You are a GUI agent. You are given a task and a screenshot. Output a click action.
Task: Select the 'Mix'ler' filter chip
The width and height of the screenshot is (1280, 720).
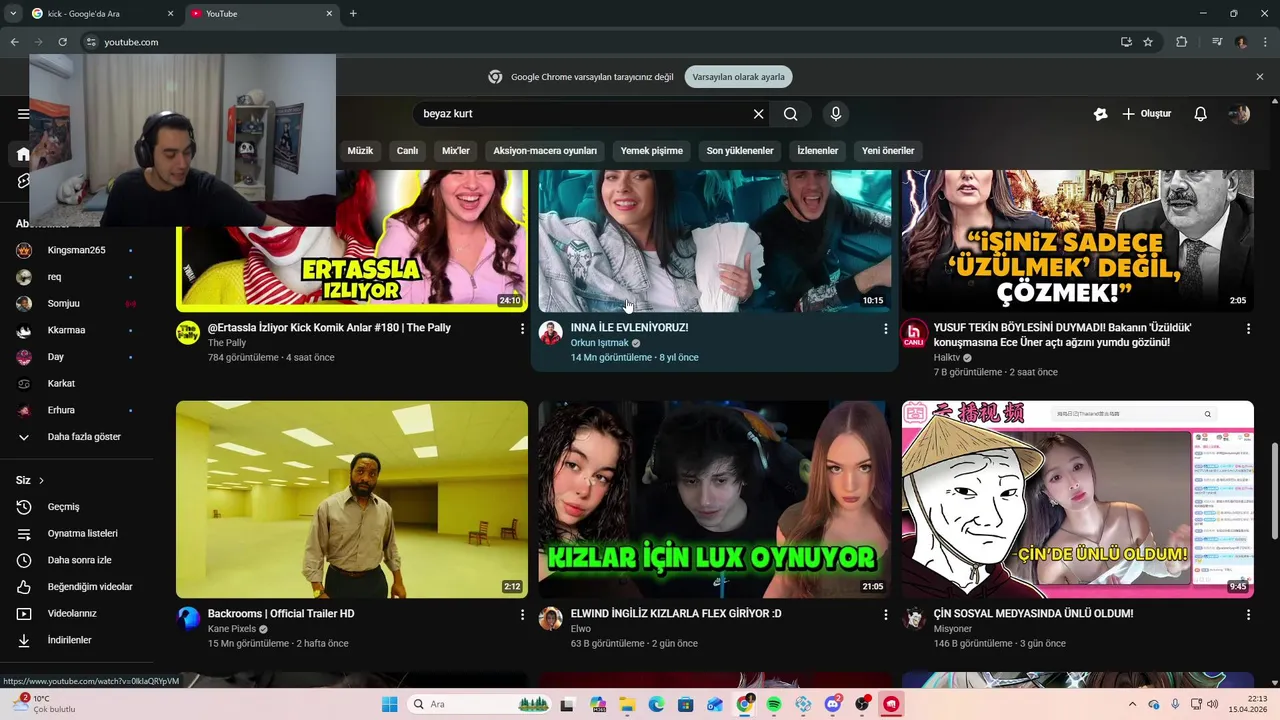click(x=456, y=151)
